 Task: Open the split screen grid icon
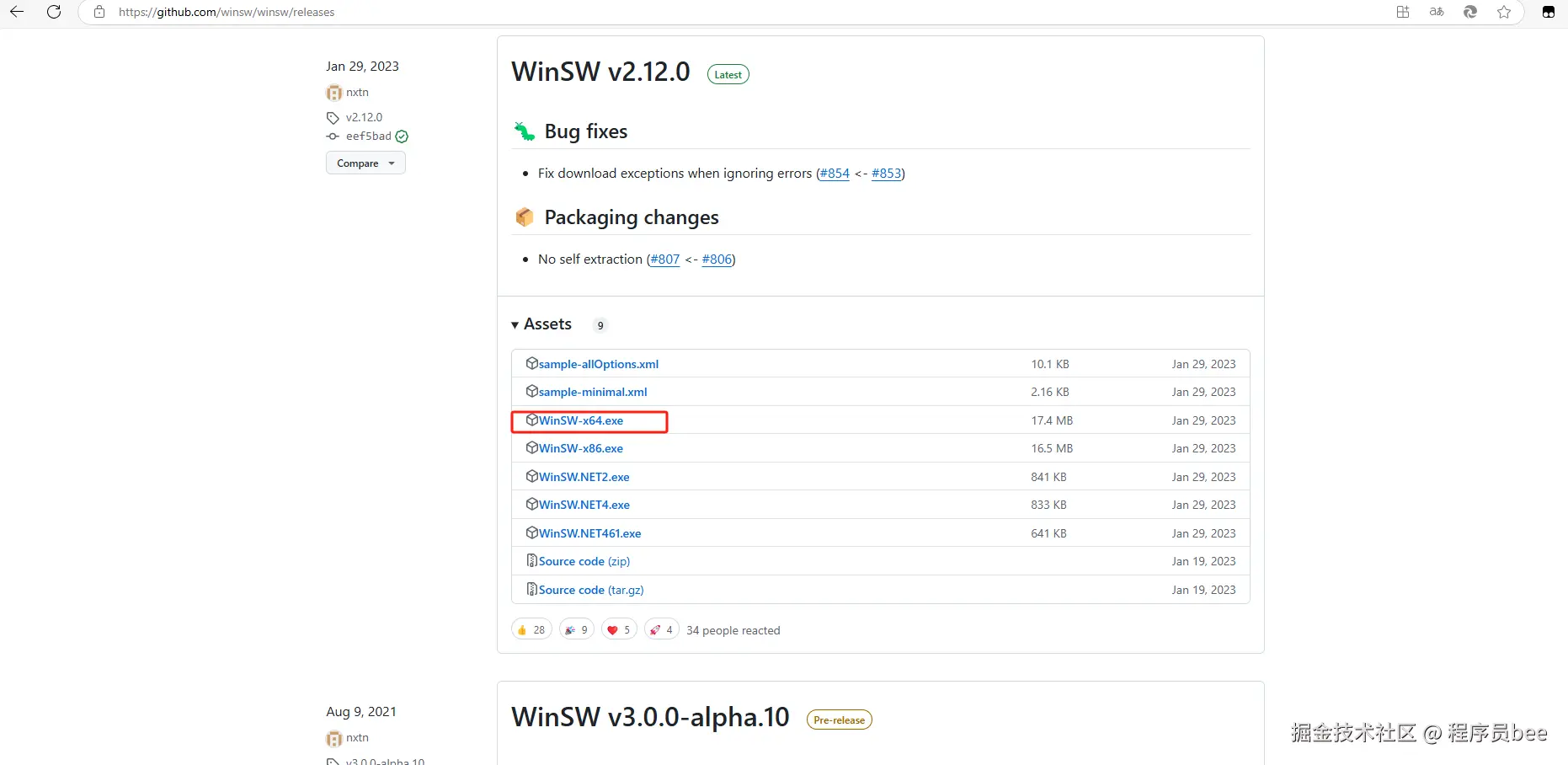tap(1403, 12)
